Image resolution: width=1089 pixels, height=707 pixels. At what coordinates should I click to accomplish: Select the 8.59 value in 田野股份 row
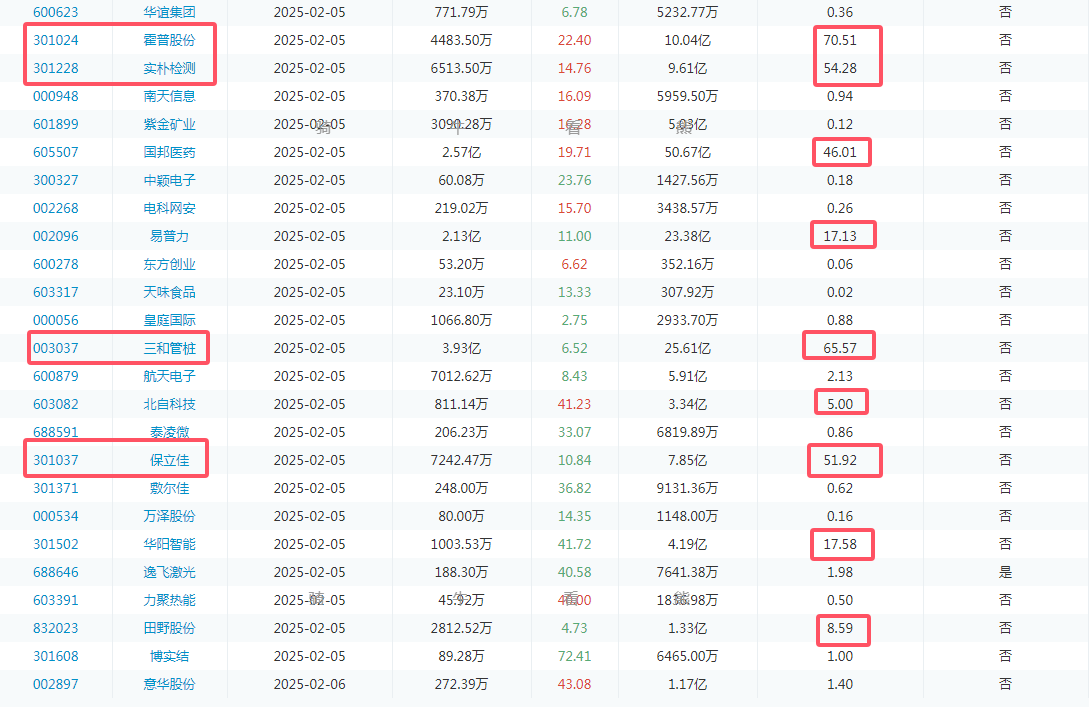click(840, 628)
